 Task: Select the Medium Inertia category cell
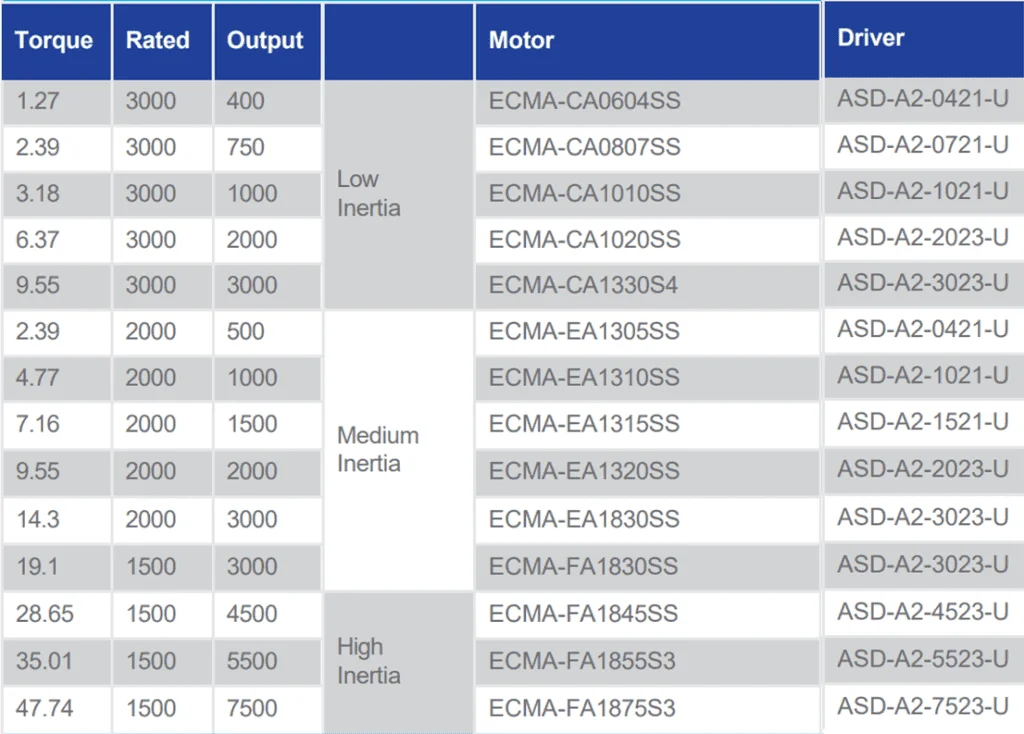pyautogui.click(x=398, y=451)
